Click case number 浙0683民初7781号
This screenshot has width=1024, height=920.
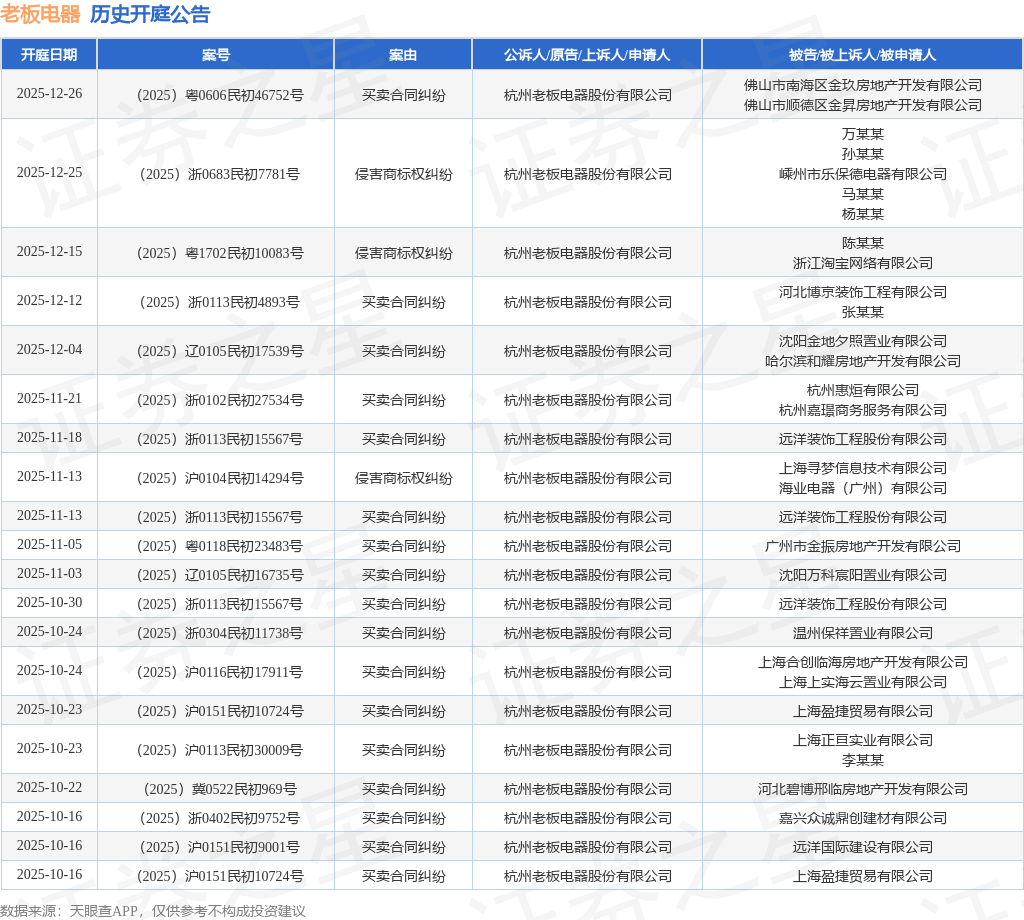coord(220,174)
